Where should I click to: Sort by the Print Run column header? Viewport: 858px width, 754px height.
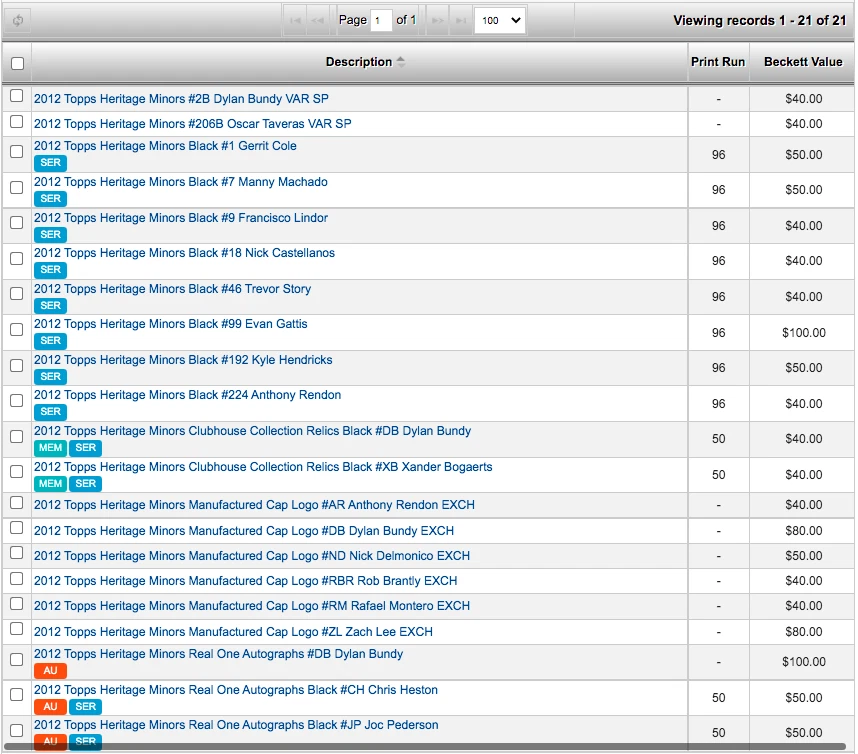(718, 62)
